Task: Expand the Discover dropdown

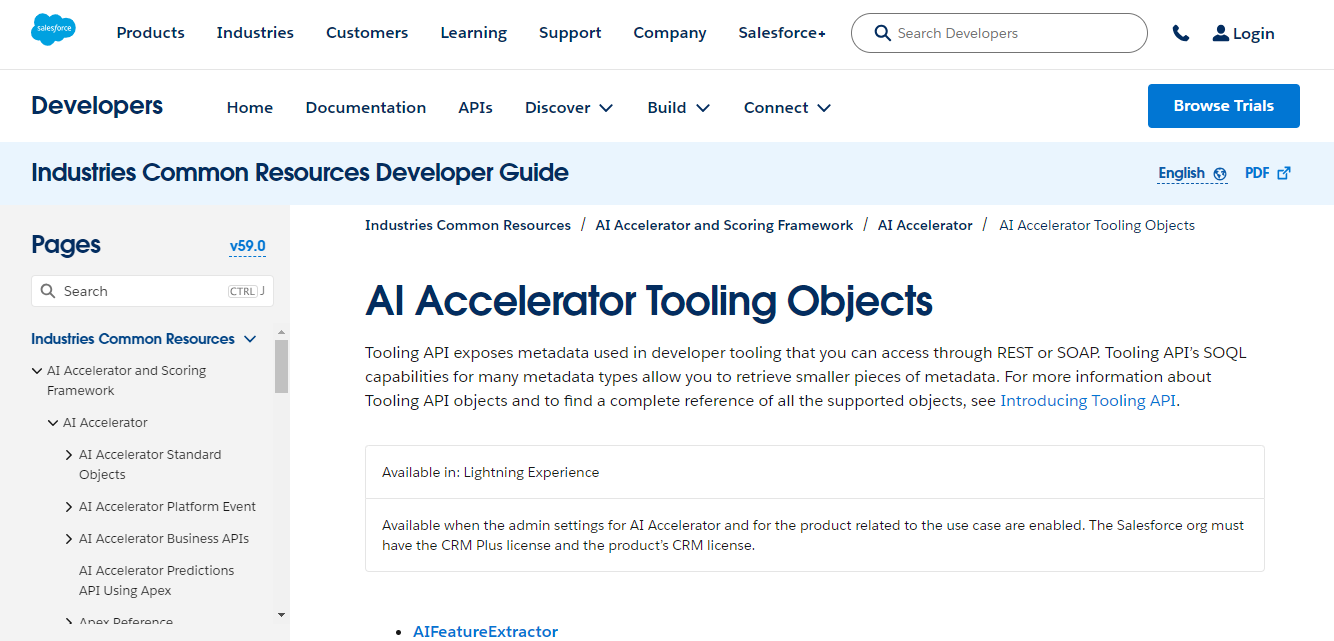Action: pos(569,107)
